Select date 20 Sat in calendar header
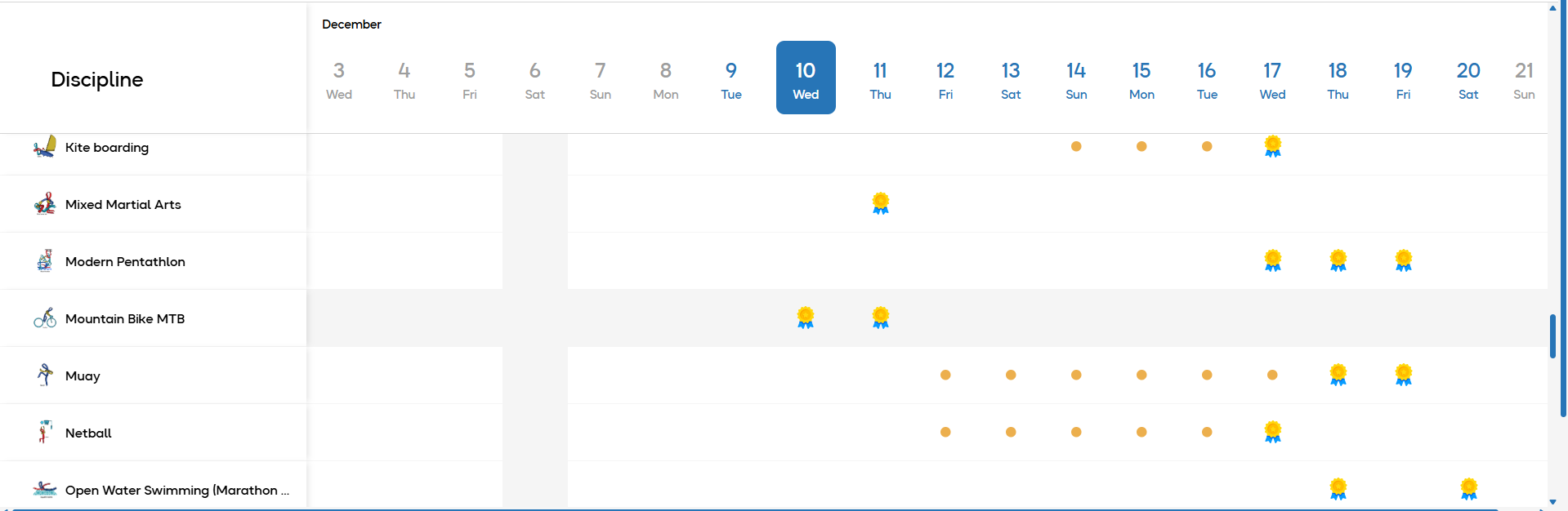Viewport: 1568px width, 511px height. click(x=1468, y=79)
